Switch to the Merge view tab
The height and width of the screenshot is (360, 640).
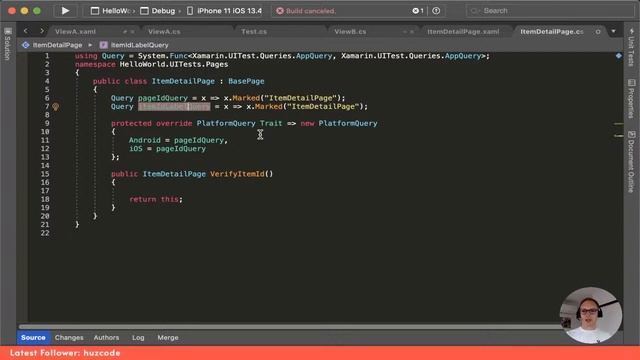click(x=168, y=338)
